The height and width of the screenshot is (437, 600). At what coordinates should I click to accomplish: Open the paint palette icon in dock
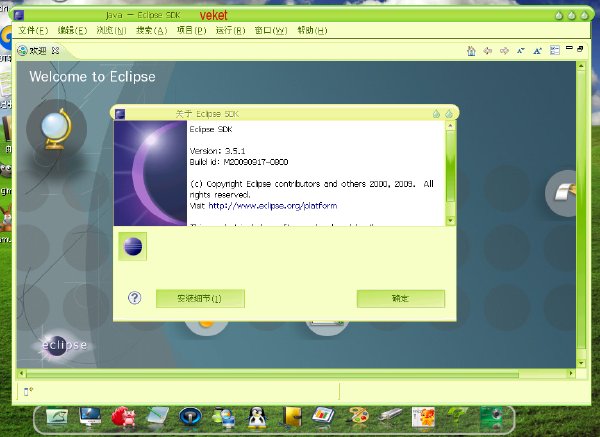357,416
